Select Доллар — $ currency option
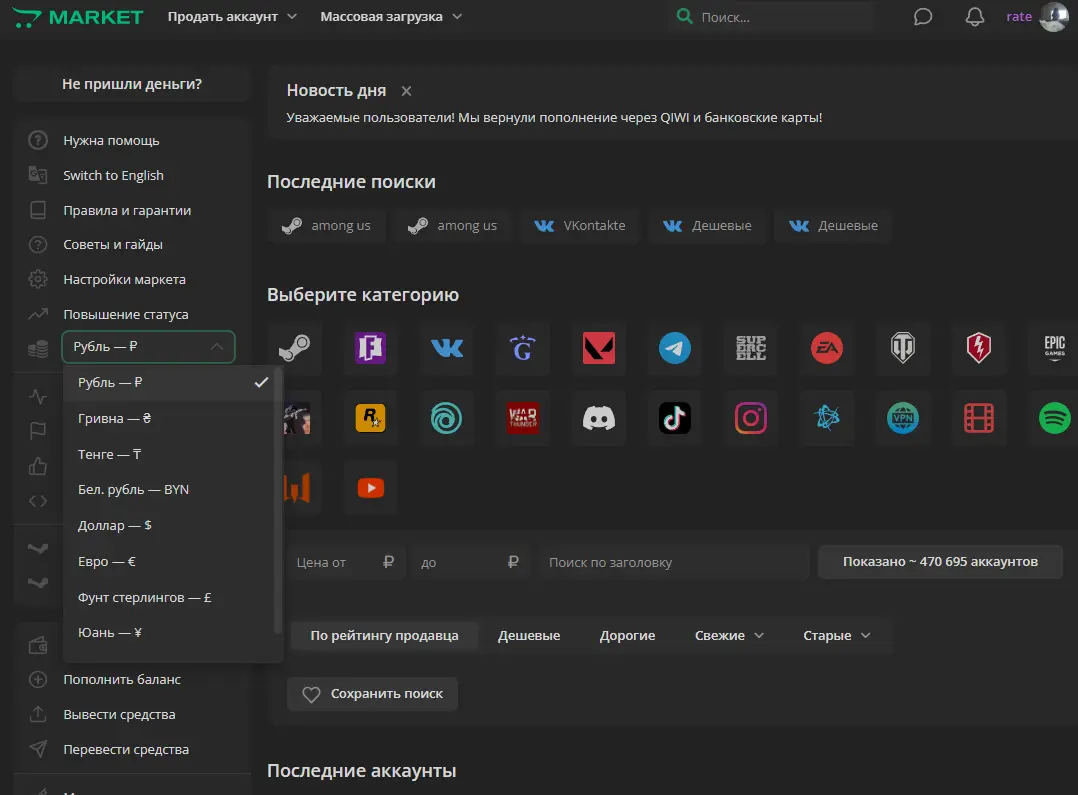This screenshot has height=795, width=1078. click(x=115, y=525)
